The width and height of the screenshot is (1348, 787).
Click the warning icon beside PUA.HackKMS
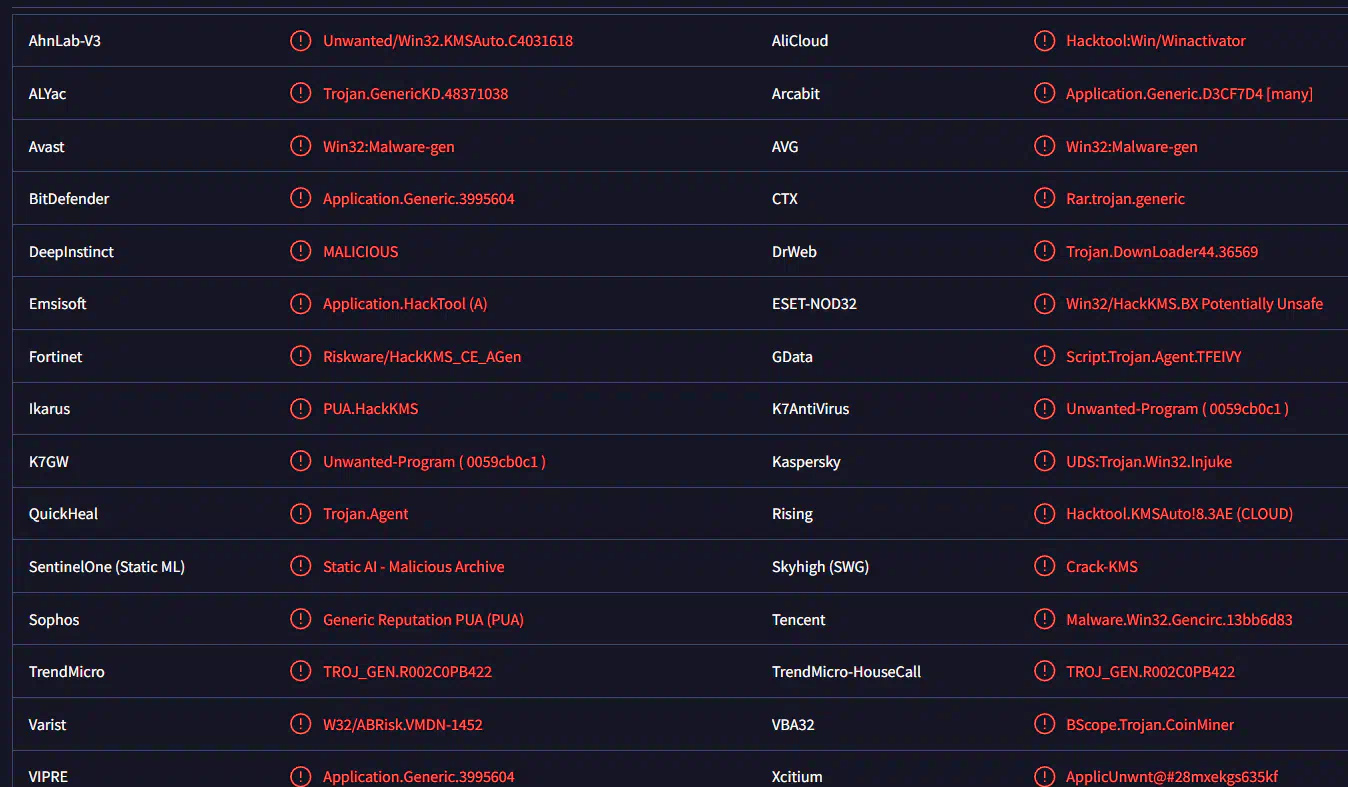click(x=300, y=409)
